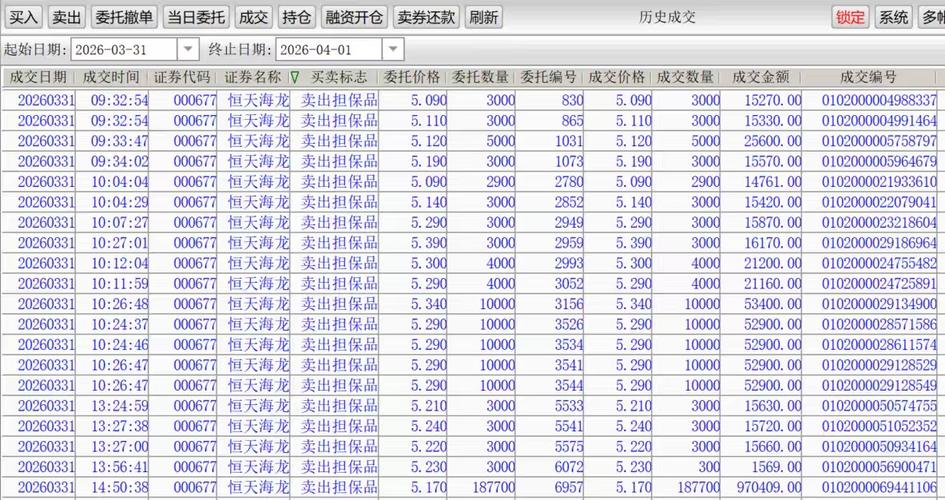Expand the 终止日期 date dropdown arrow
This screenshot has height=500, width=945.
pyautogui.click(x=393, y=49)
